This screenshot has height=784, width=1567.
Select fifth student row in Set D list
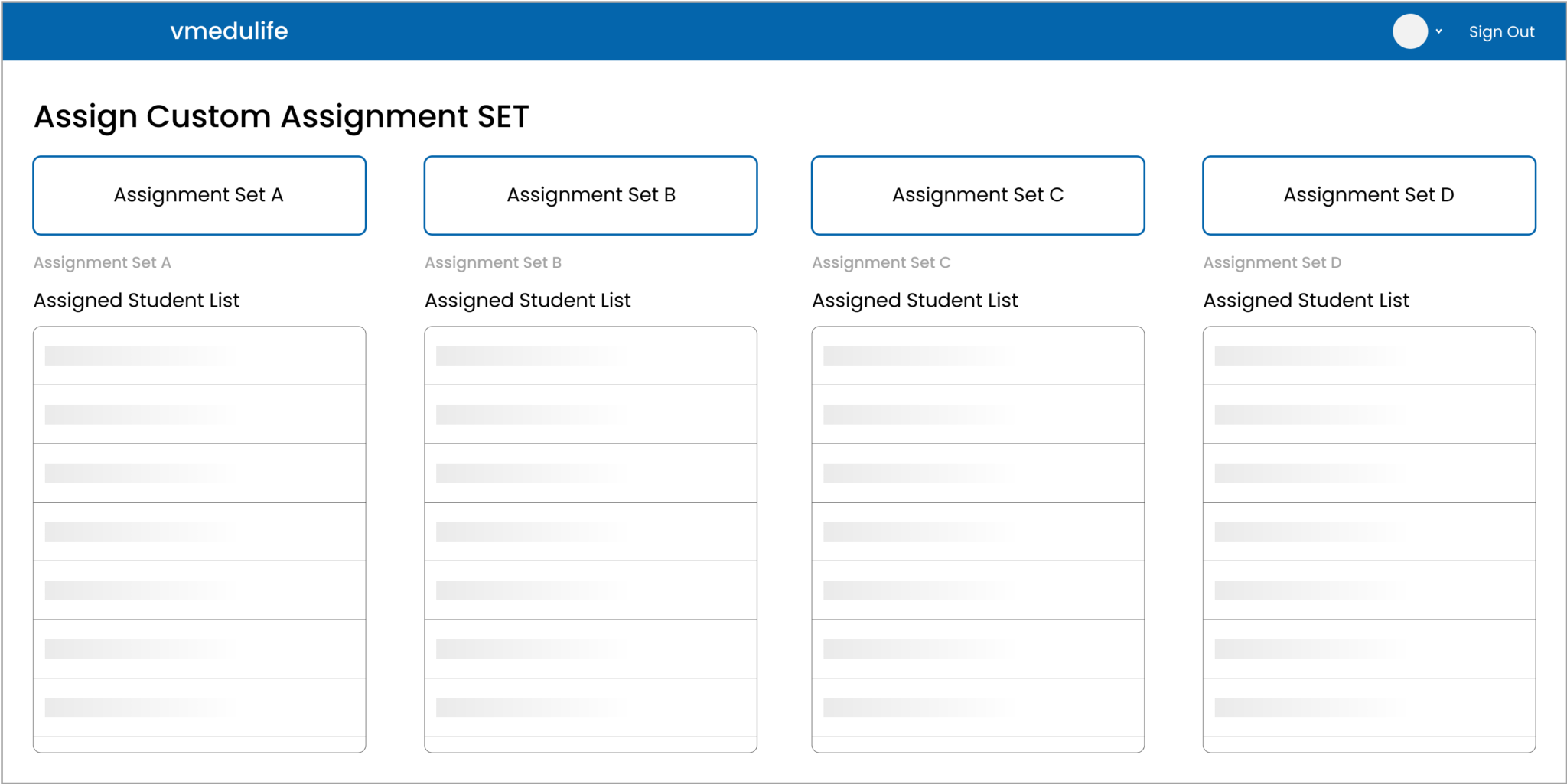[1369, 590]
